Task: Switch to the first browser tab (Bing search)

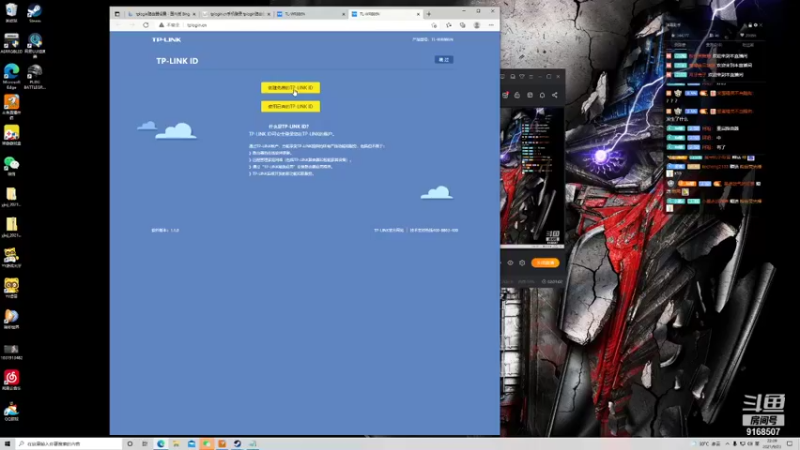Action: [161, 14]
